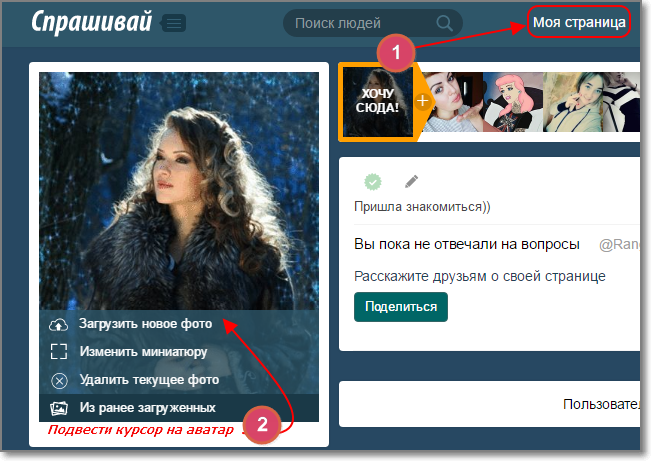
Task: Click the large profile avatar photo
Action: [179, 191]
